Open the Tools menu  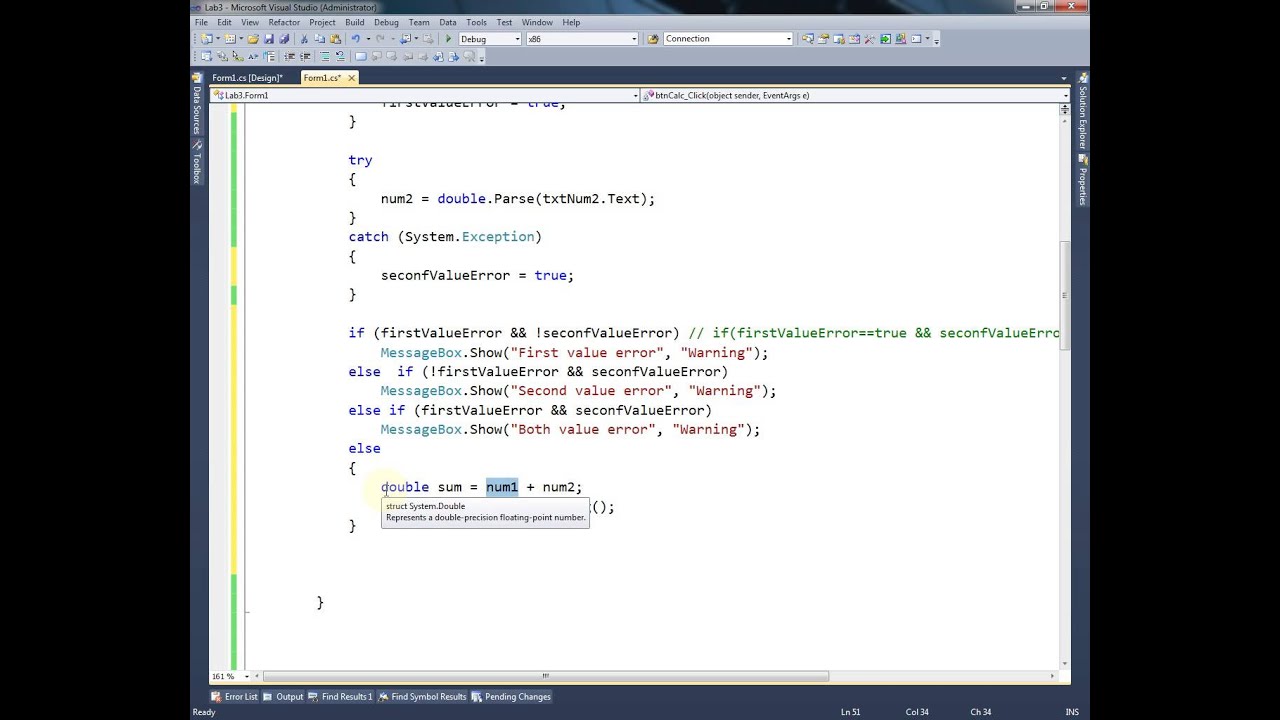pos(476,22)
